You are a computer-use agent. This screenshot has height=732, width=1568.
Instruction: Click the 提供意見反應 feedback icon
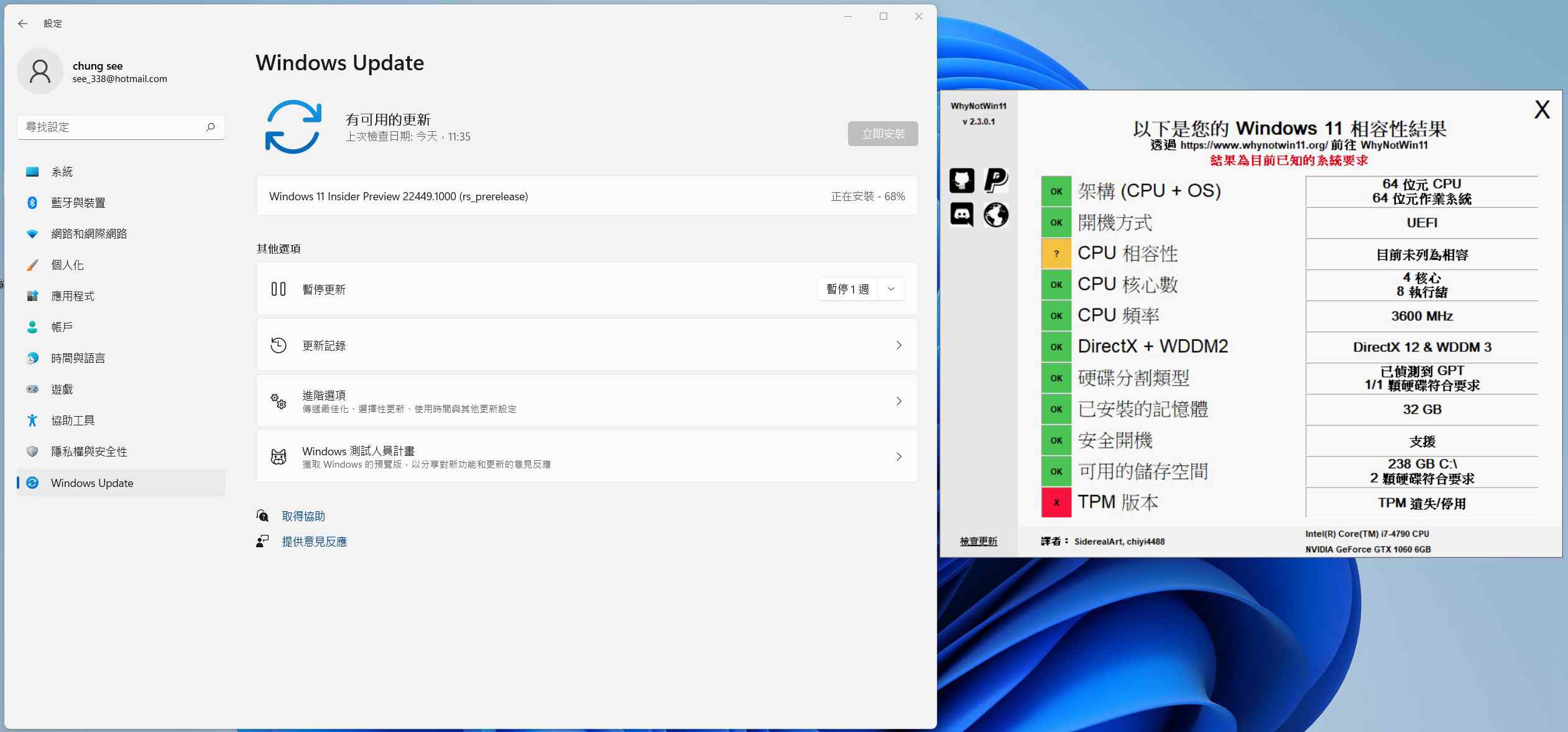pos(262,541)
